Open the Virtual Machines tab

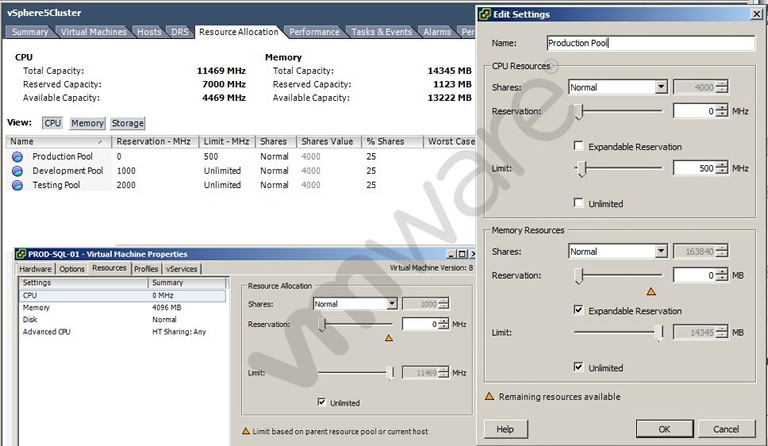coord(94,32)
